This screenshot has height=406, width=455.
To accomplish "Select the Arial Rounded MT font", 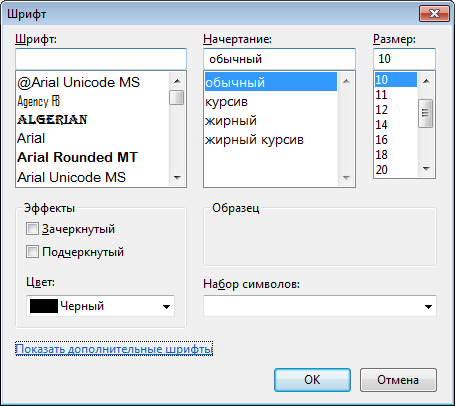I will [77, 157].
